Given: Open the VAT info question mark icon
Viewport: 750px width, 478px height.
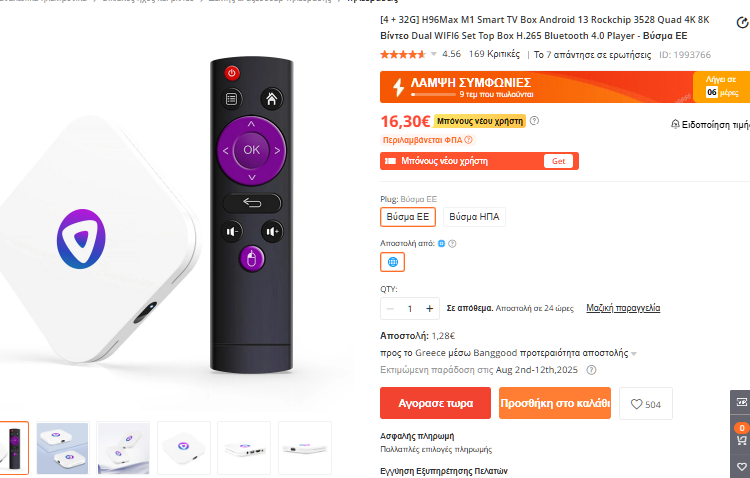Looking at the screenshot, I should [x=469, y=140].
